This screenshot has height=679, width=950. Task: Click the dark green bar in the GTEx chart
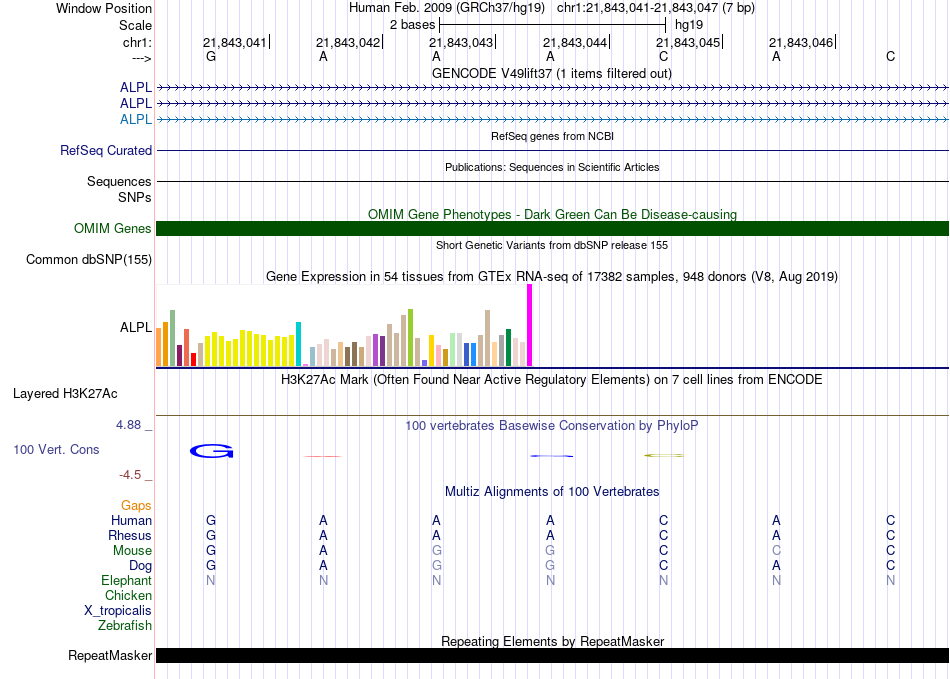(509, 348)
